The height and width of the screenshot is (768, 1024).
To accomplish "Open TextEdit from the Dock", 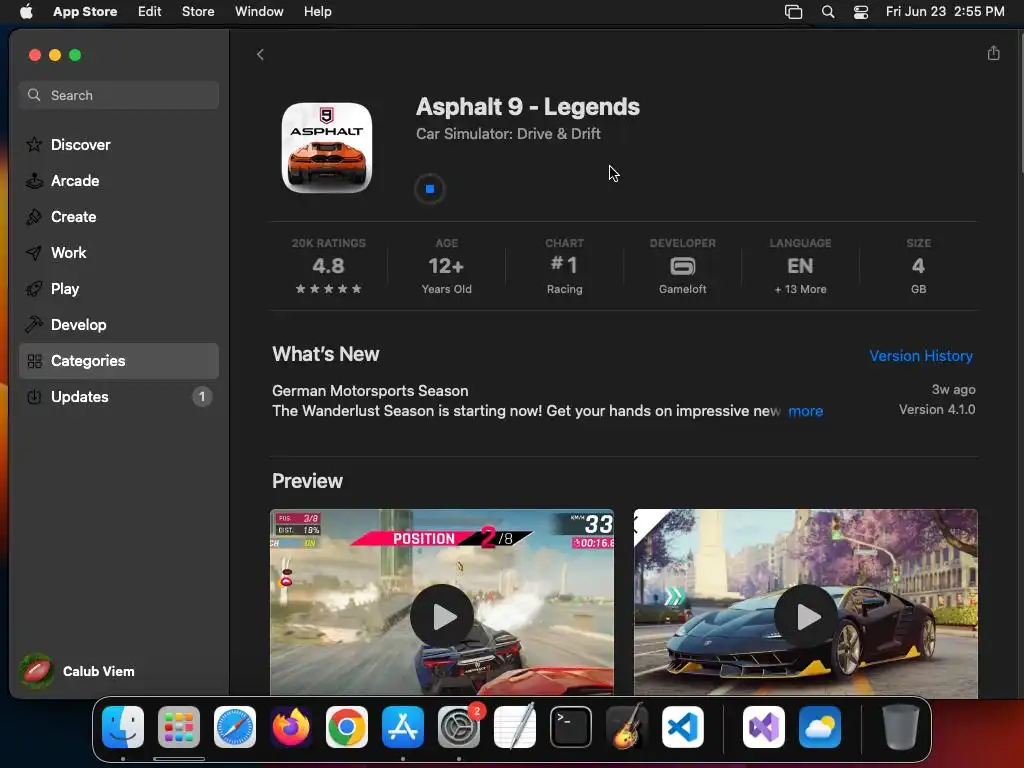I will (515, 727).
